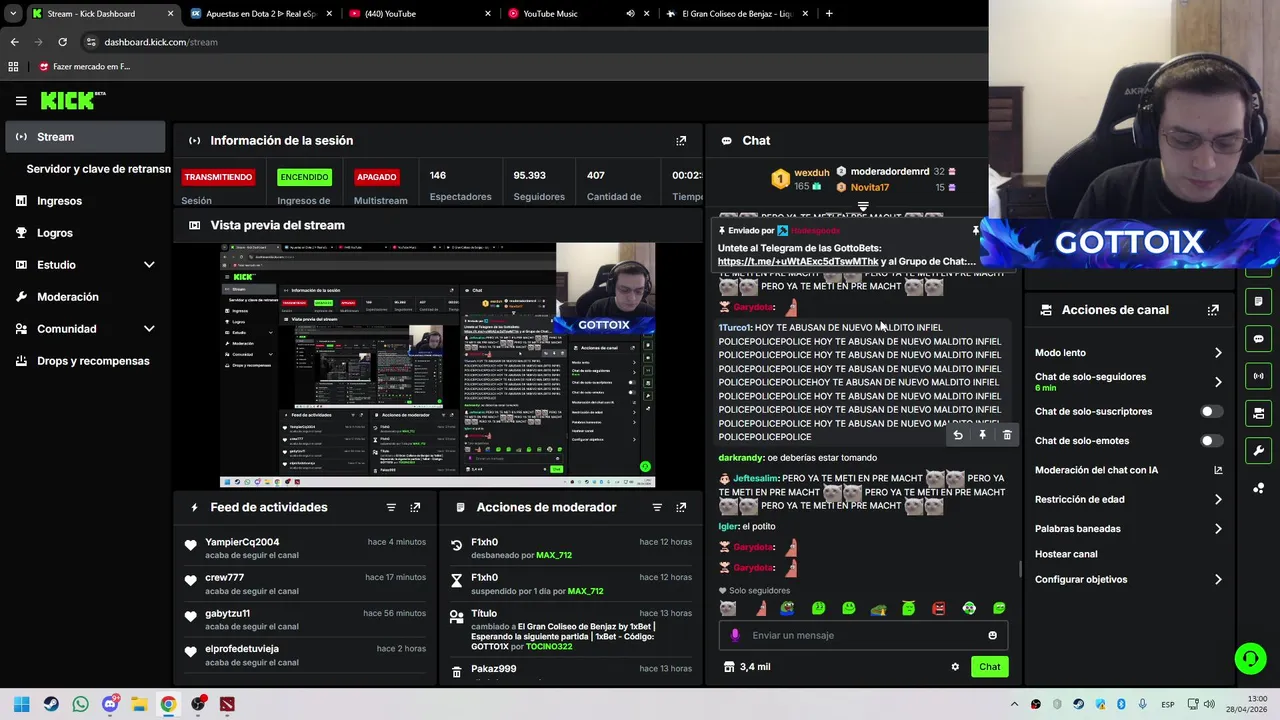This screenshot has width=1280, height=720.
Task: Open Ingresos in the sidebar
Action: pyautogui.click(x=85, y=201)
